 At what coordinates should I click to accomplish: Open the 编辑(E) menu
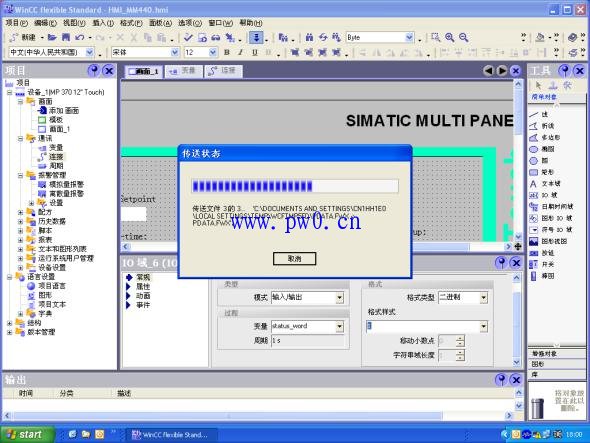[x=45, y=23]
